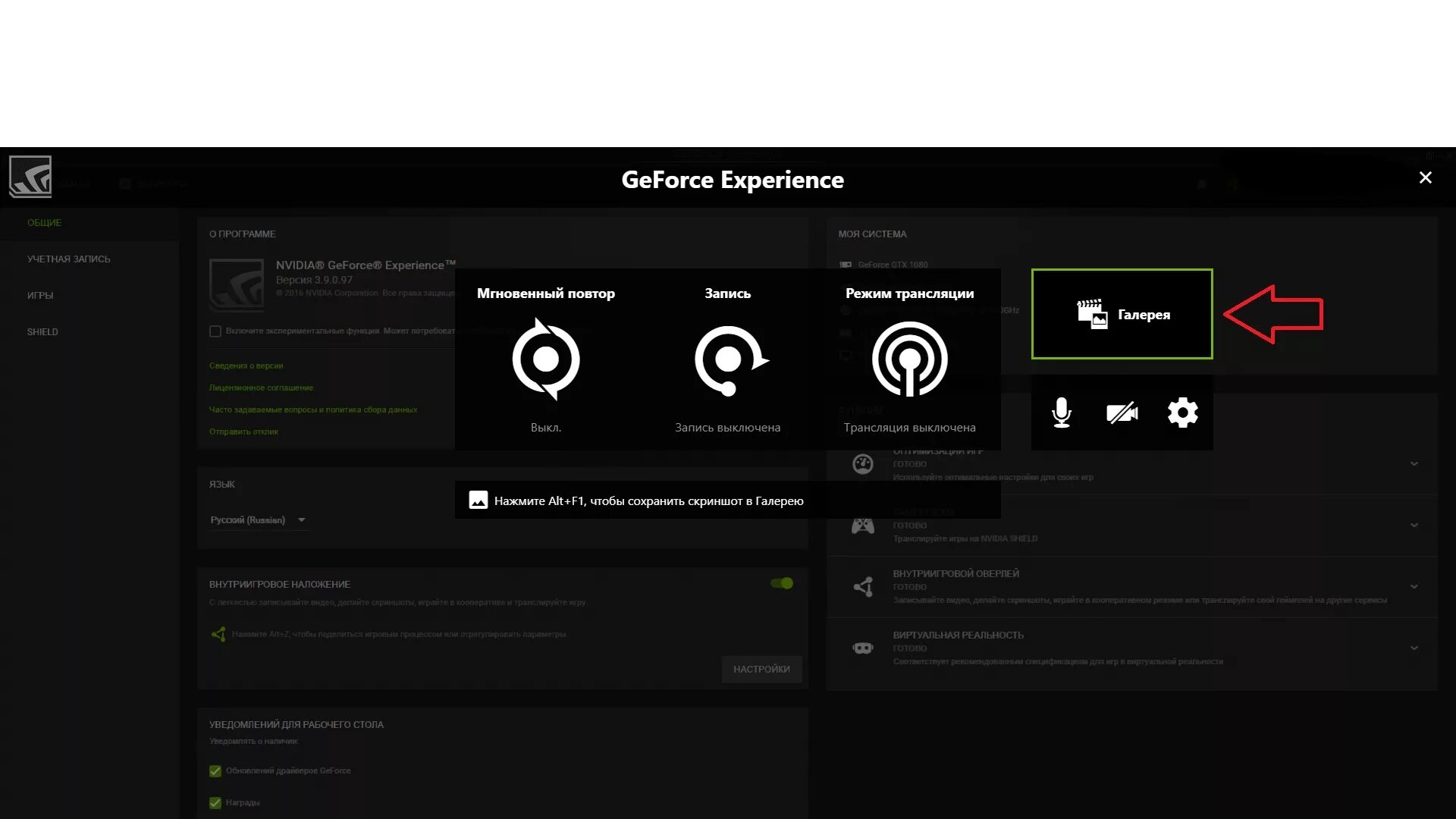Screen dimensions: 1456x819
Task: Uncheck the Награды notification checkbox
Action: (x=215, y=802)
